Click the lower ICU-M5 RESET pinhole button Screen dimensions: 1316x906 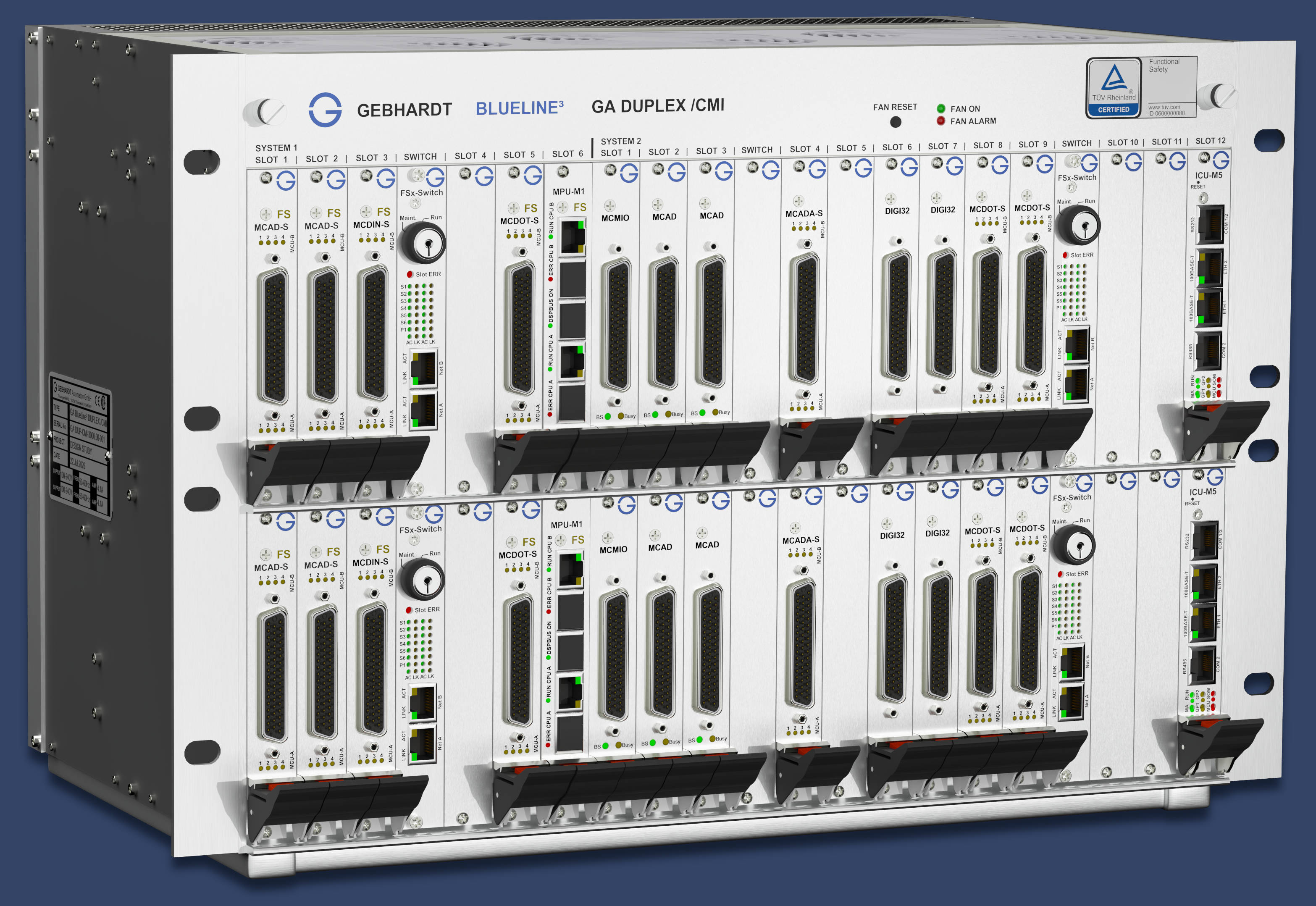[x=1192, y=499]
